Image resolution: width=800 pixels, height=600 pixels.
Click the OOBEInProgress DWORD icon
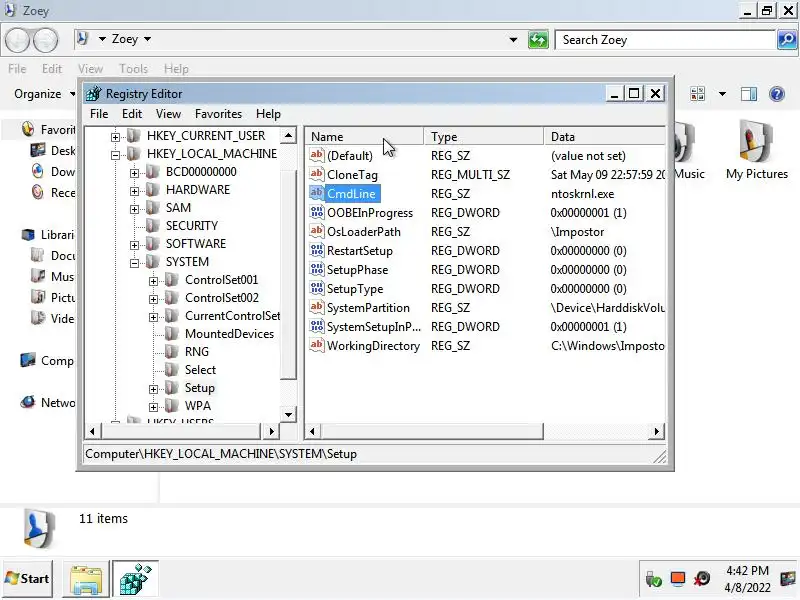pyautogui.click(x=317, y=212)
